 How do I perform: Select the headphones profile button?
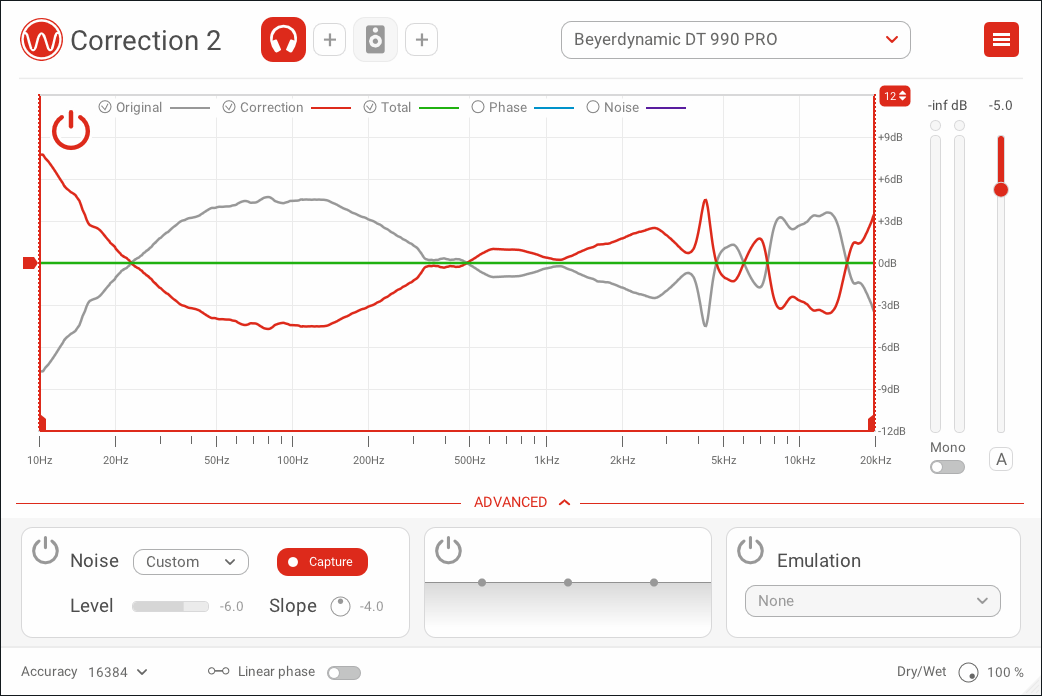point(284,40)
